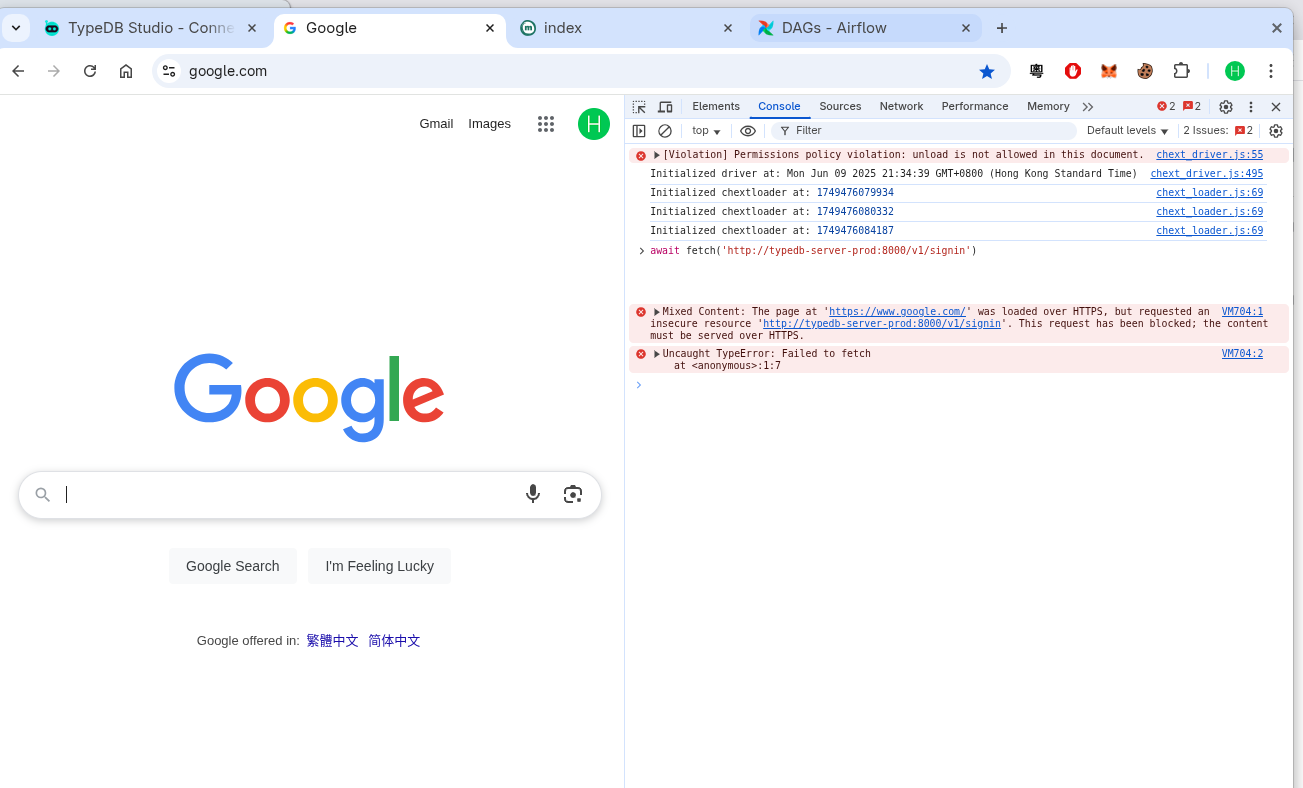This screenshot has width=1303, height=788.
Task: Open DevTools settings gear
Action: pyautogui.click(x=1226, y=107)
